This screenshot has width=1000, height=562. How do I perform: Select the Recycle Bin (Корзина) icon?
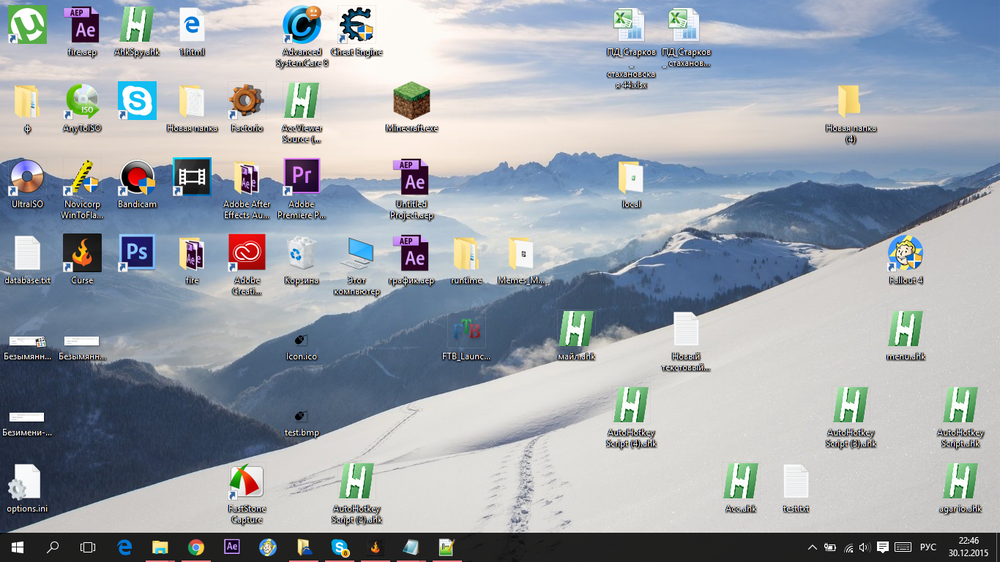(x=301, y=253)
